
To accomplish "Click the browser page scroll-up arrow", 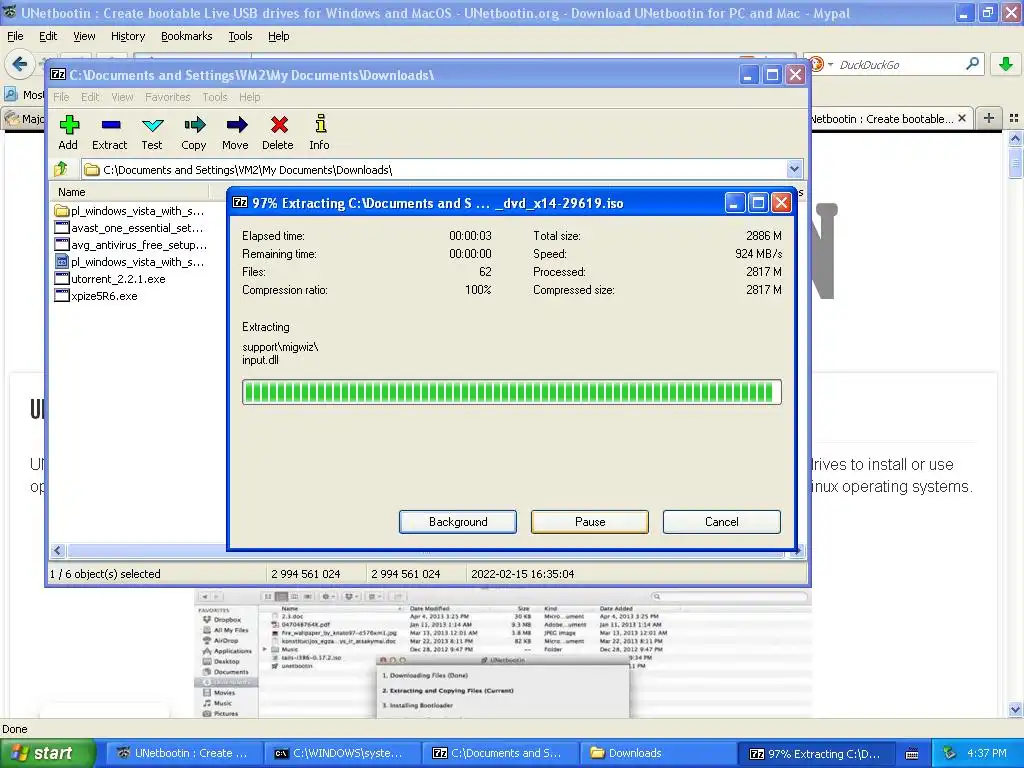I will pos(1015,138).
